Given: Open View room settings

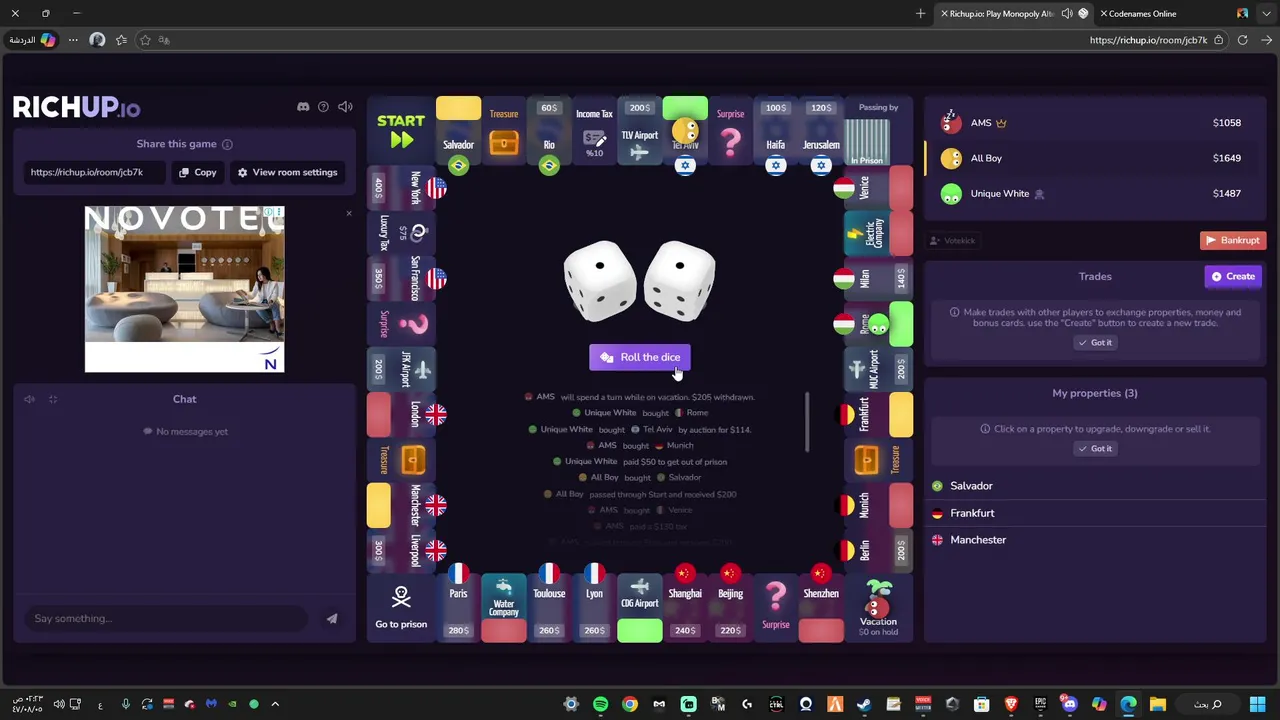Looking at the screenshot, I should pyautogui.click(x=287, y=172).
